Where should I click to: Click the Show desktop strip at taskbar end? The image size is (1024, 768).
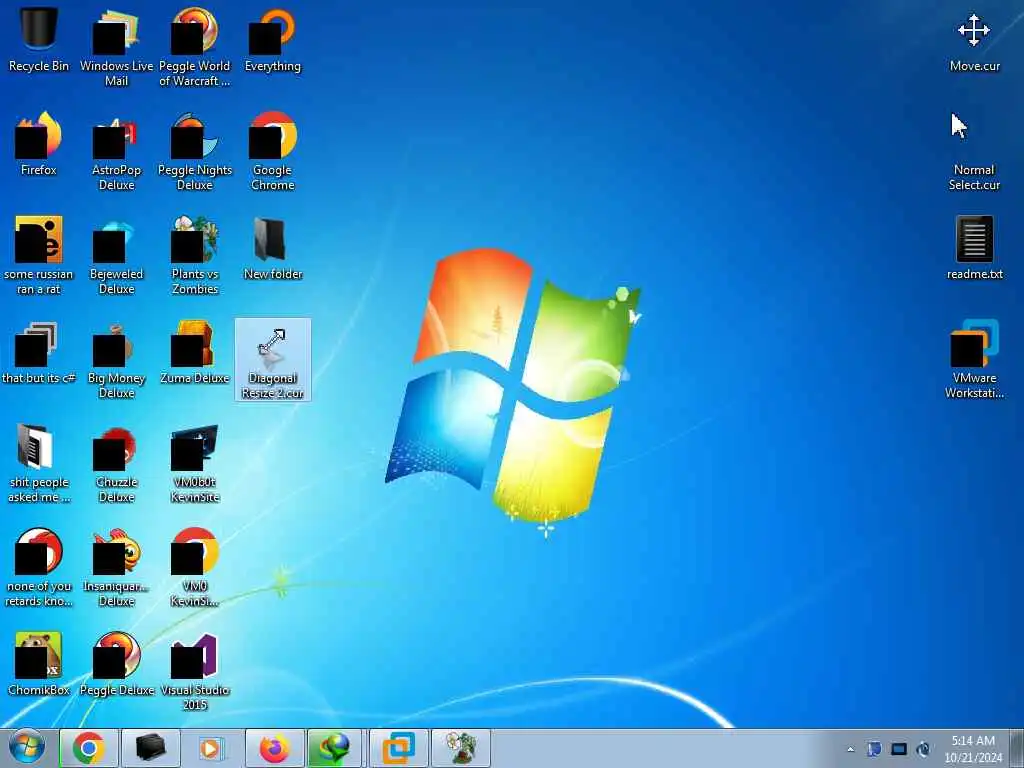tap(1017, 748)
